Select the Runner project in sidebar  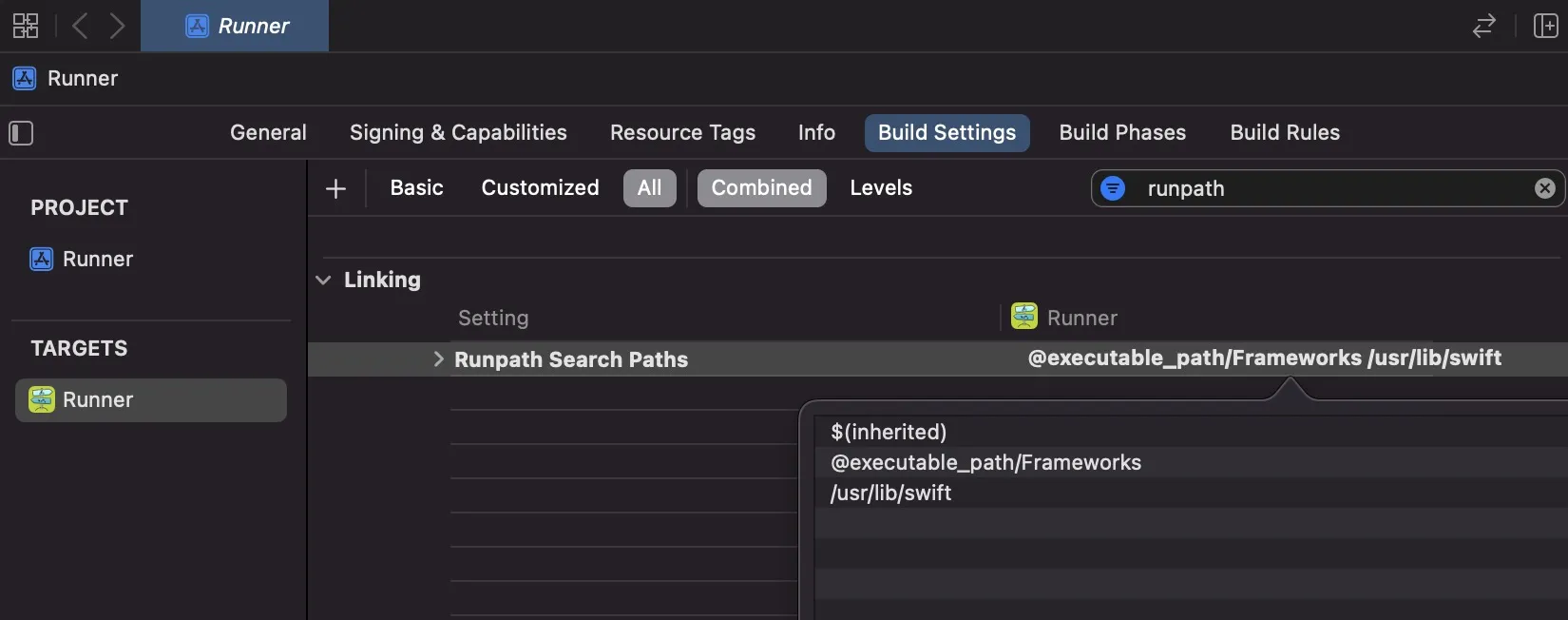tap(97, 259)
